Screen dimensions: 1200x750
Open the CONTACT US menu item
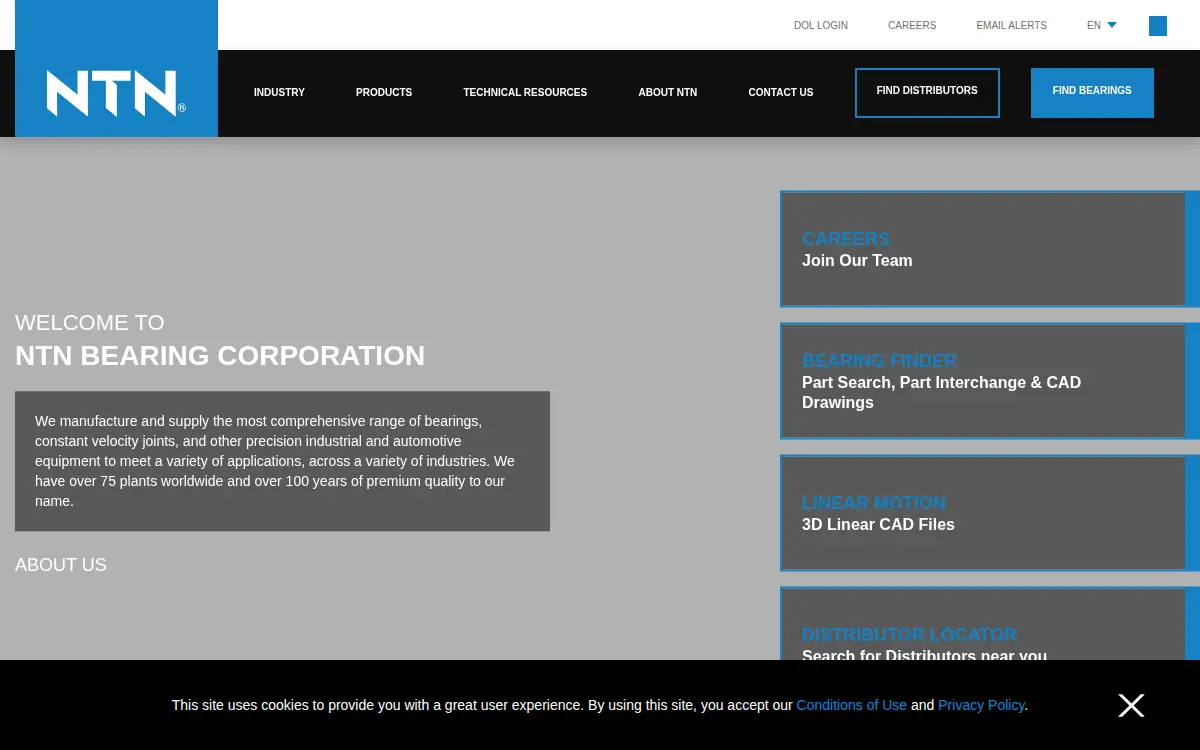tap(781, 92)
